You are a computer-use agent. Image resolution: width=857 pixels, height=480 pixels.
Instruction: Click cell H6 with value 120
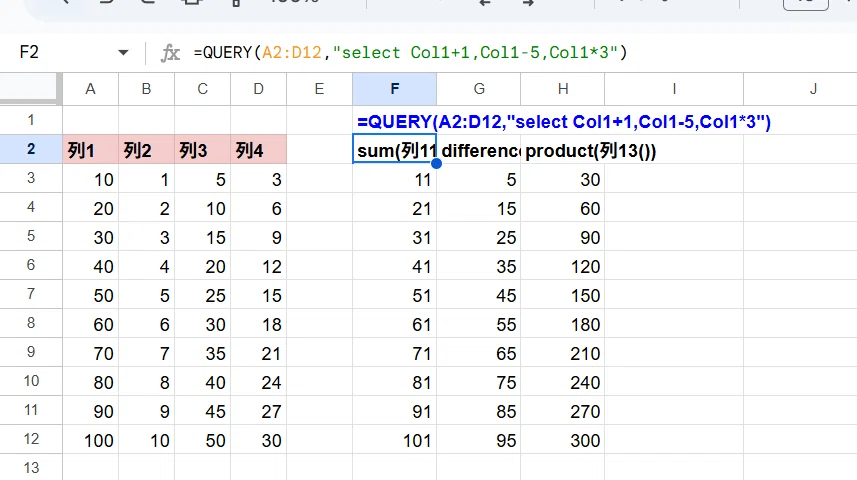pyautogui.click(x=563, y=266)
